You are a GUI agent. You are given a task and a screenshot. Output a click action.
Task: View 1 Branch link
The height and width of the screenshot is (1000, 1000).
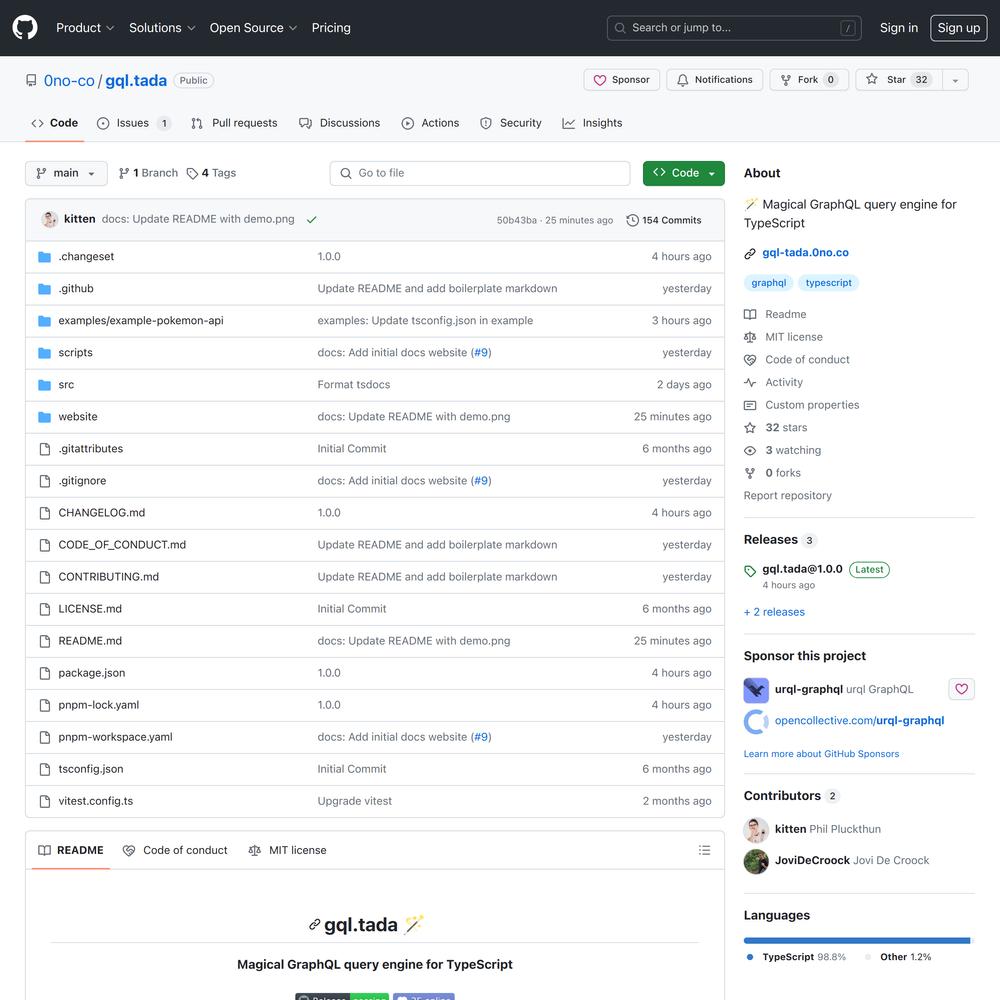[x=148, y=173]
